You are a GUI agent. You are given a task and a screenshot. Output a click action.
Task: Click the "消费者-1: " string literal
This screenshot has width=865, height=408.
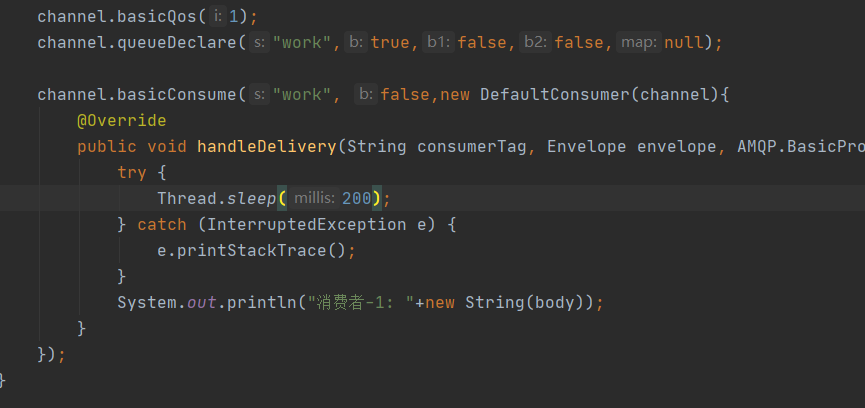[x=361, y=303]
